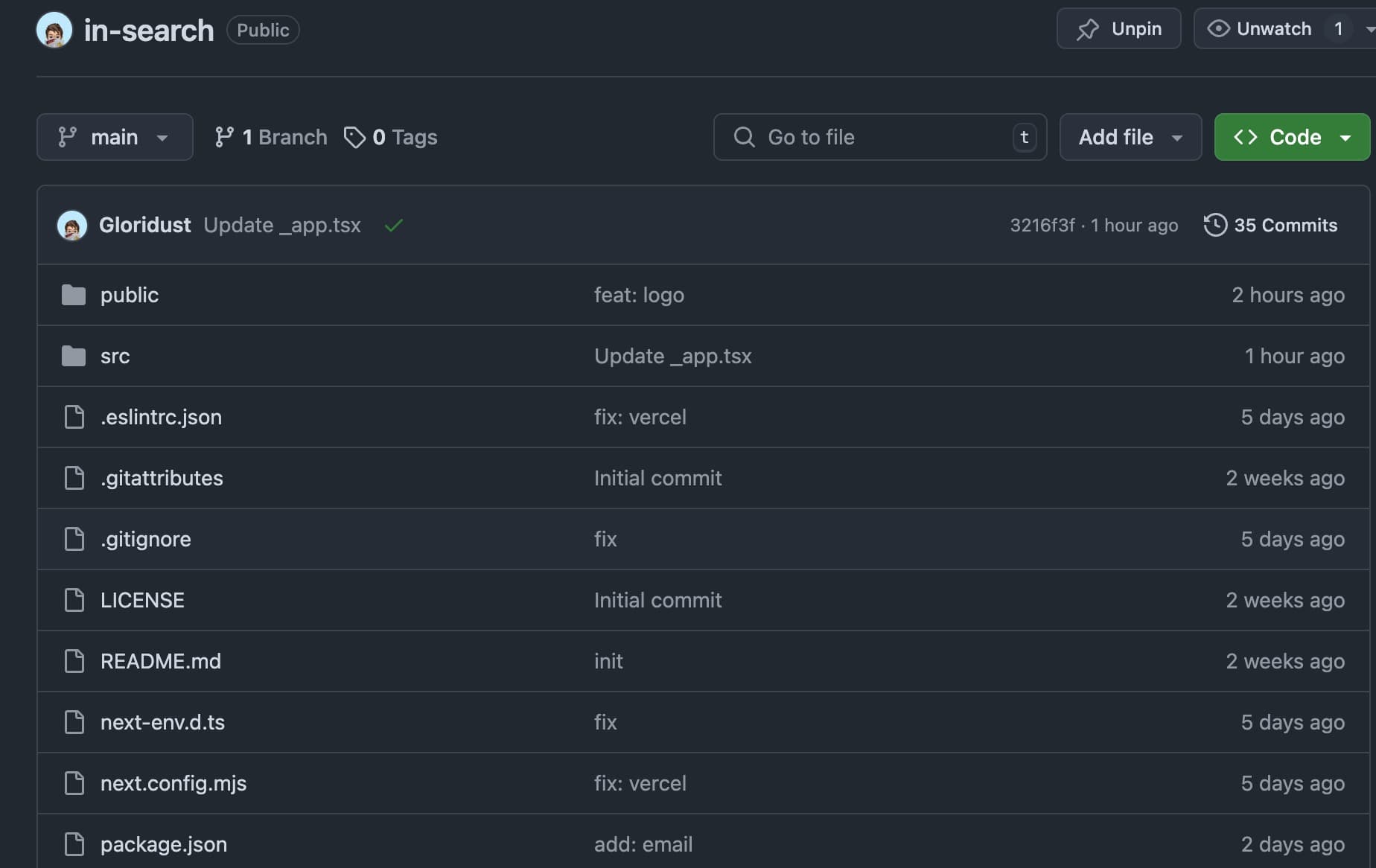Image resolution: width=1376 pixels, height=868 pixels.
Task: Click the repository owner avatar next to in-search
Action: [x=54, y=30]
